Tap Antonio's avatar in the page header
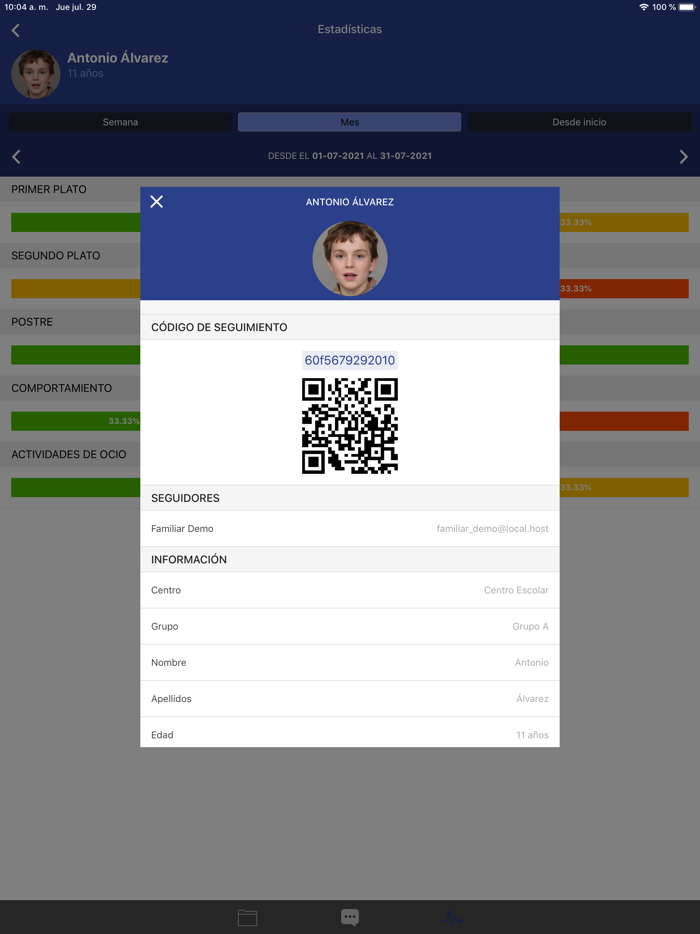 click(x=36, y=74)
